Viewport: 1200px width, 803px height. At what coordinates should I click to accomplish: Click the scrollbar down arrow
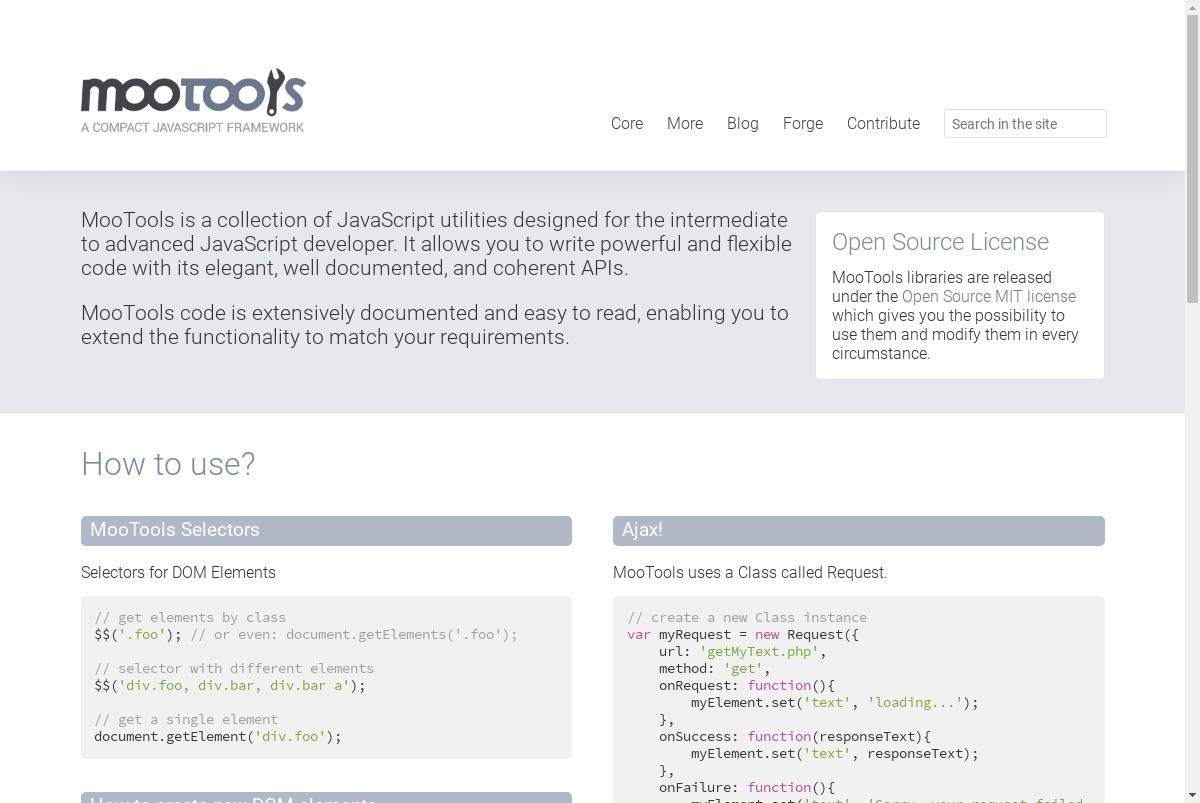pos(1192,795)
